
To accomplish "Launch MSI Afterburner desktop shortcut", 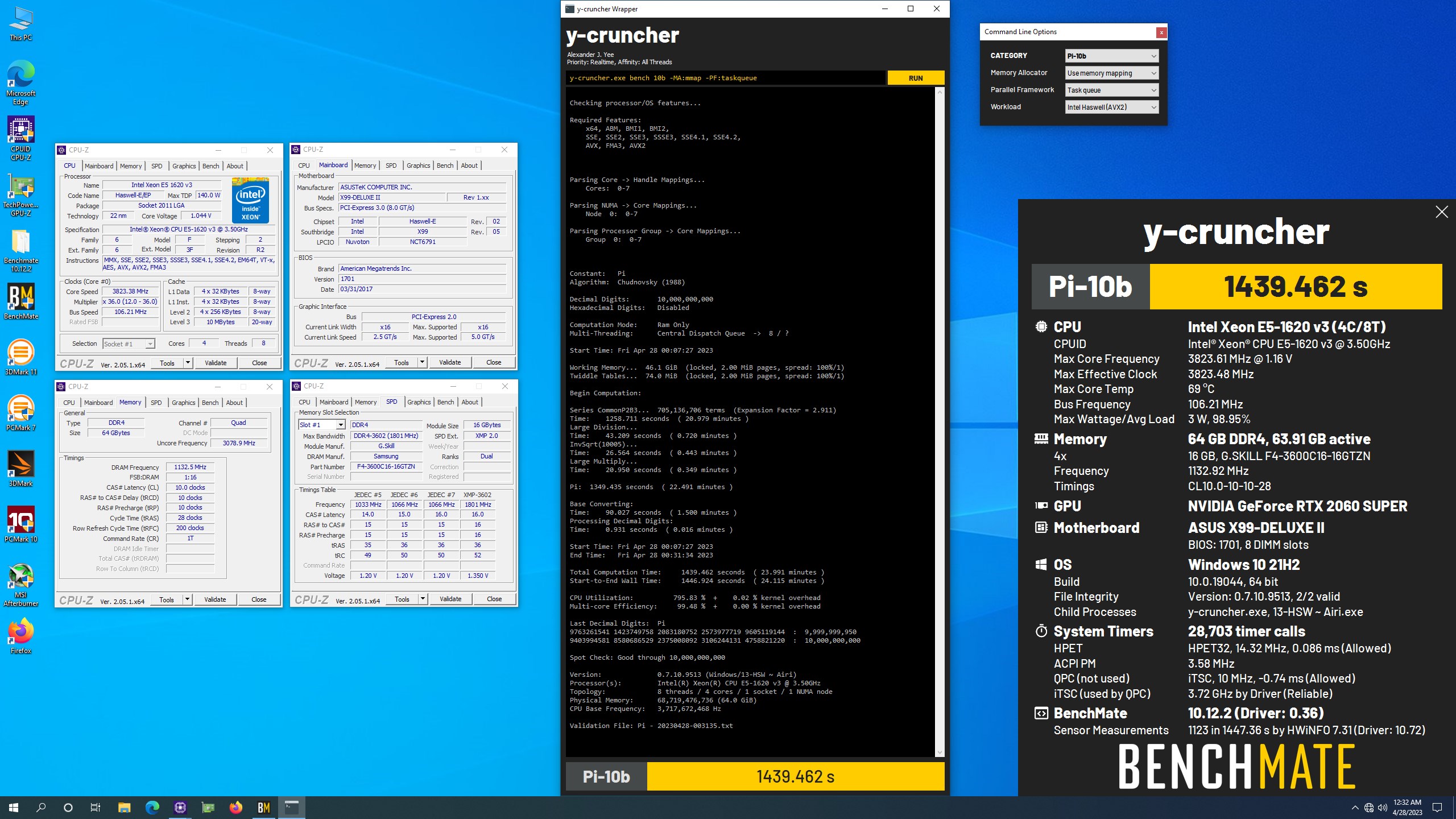I will 21,585.
